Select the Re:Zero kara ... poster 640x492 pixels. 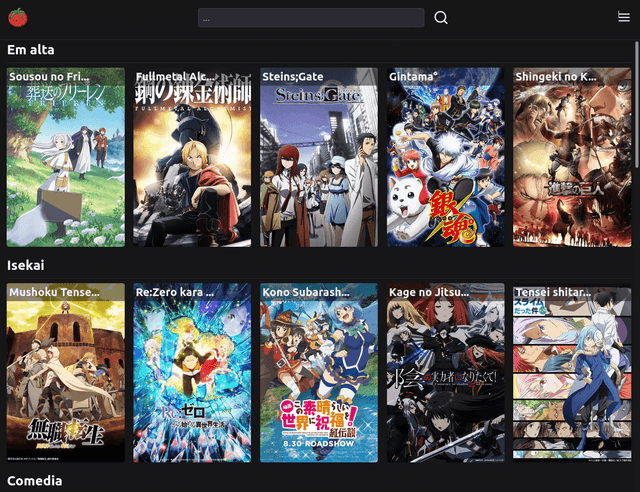[x=192, y=373]
